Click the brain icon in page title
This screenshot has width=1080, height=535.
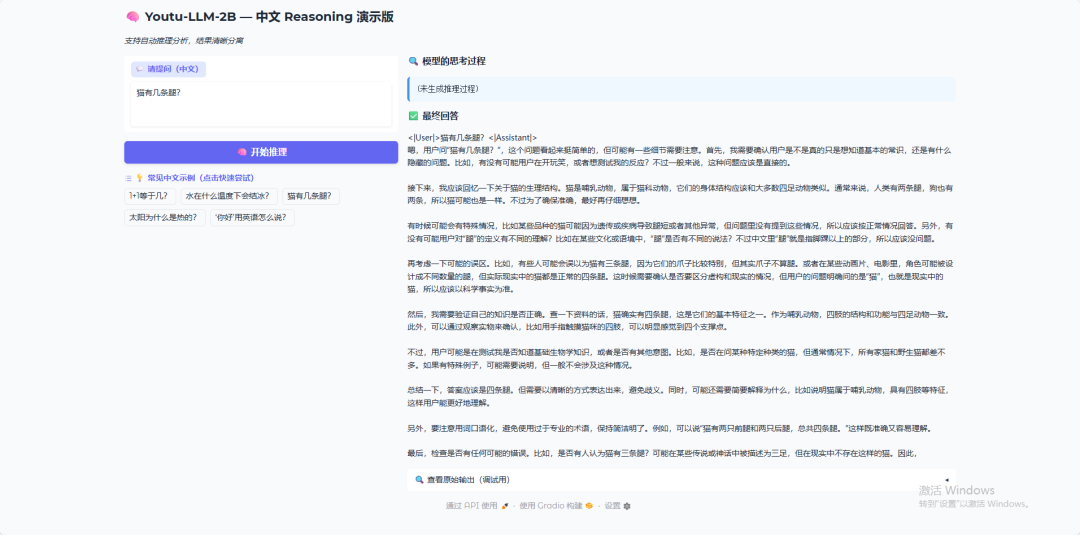133,17
